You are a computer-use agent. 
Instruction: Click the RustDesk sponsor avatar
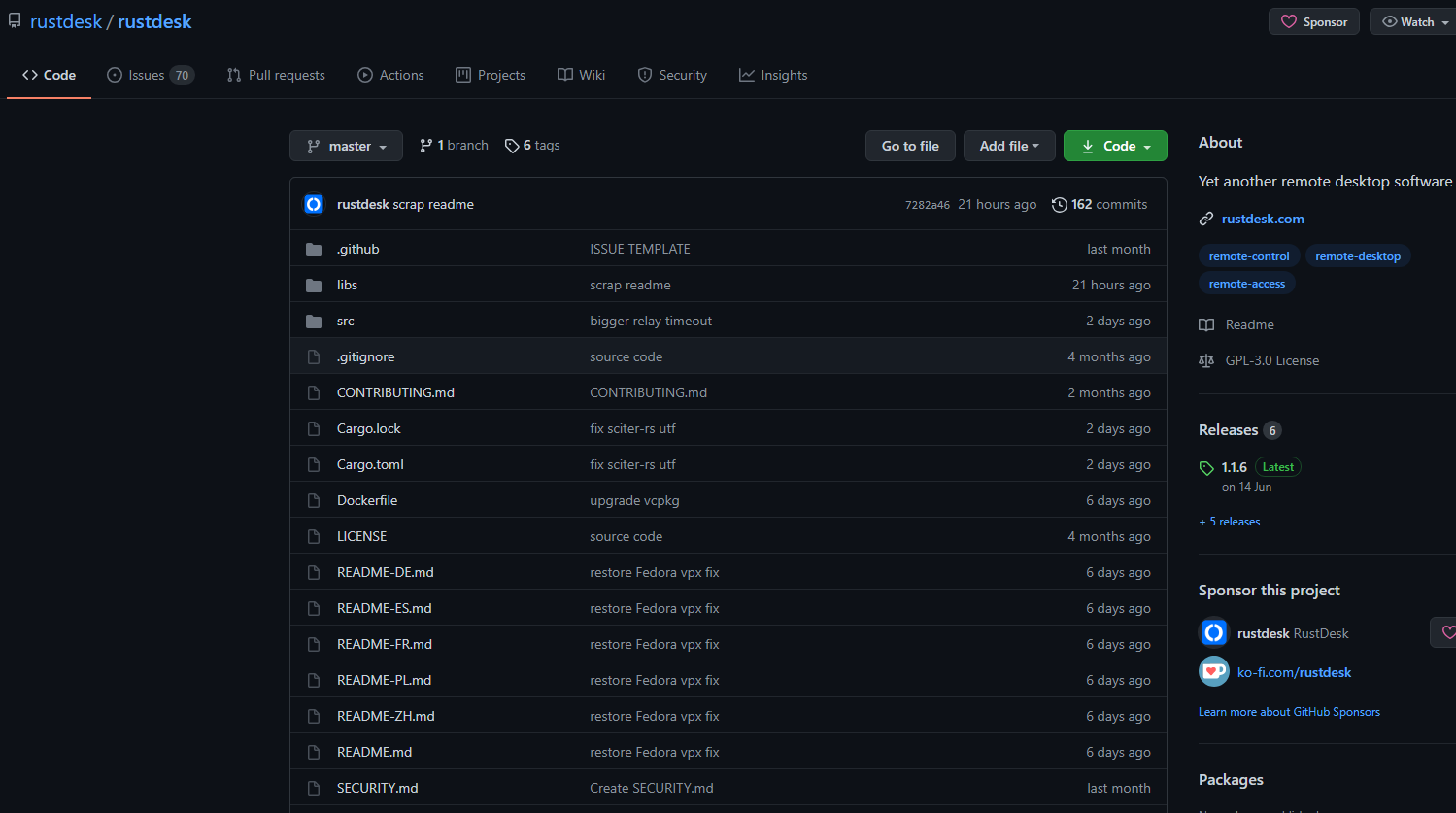click(x=1214, y=633)
